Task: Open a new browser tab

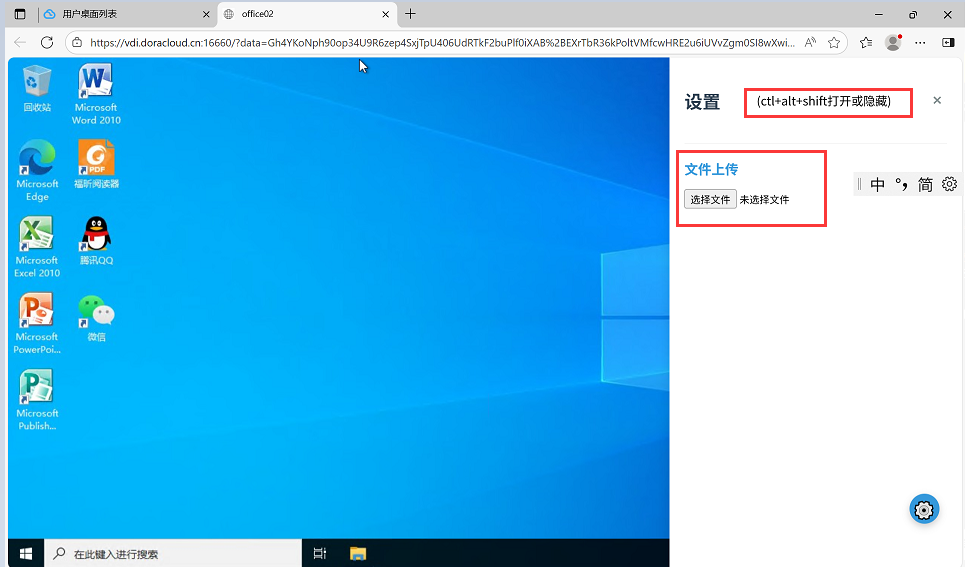Action: pos(410,14)
